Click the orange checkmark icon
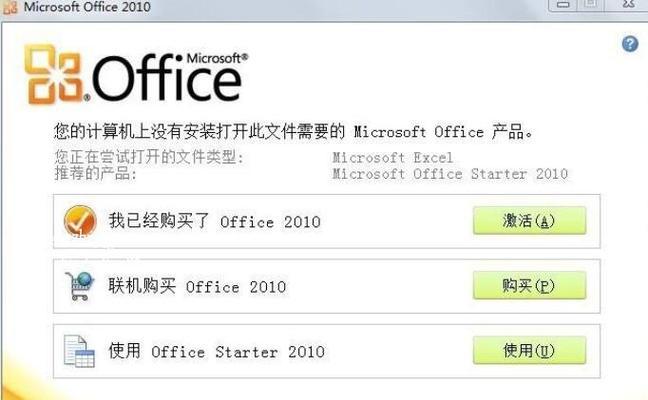This screenshot has height=400, width=648. 80,221
